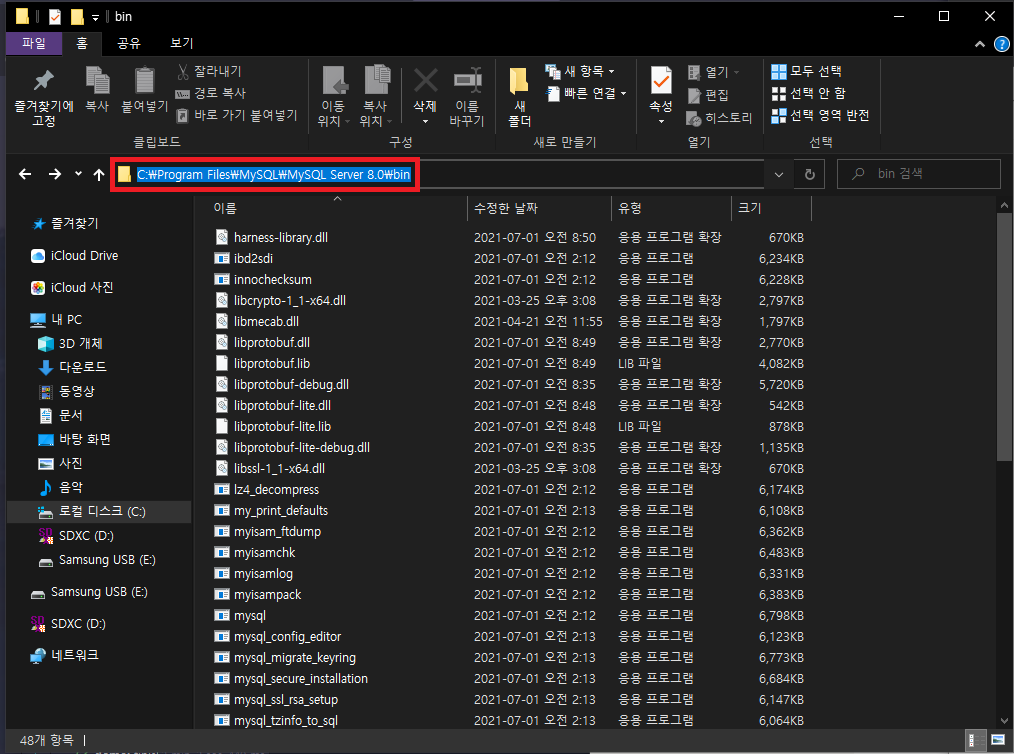Select 즐겨찾기 in navigation pane

pos(65,223)
